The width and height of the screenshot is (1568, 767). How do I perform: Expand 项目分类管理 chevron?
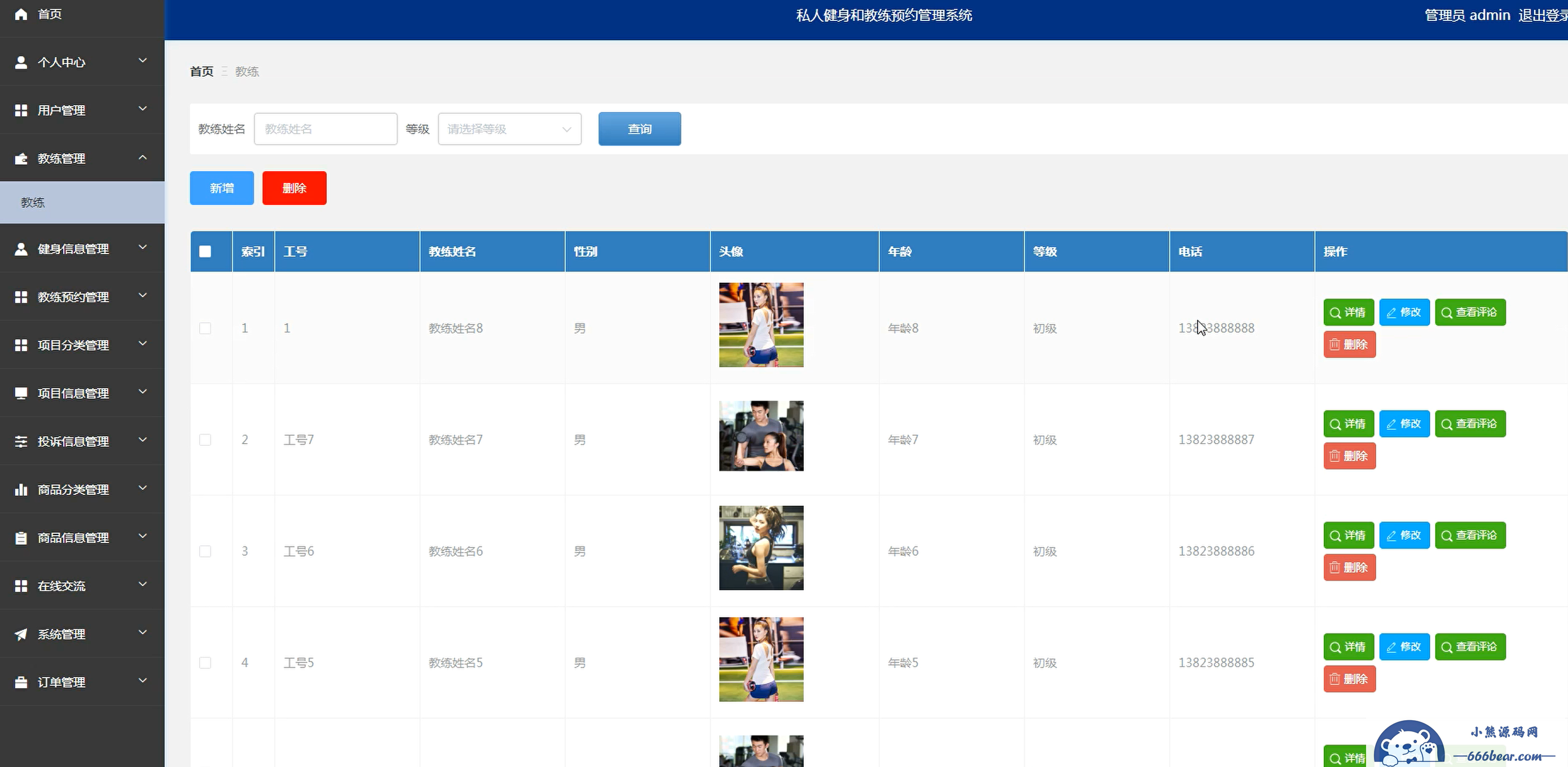point(143,343)
